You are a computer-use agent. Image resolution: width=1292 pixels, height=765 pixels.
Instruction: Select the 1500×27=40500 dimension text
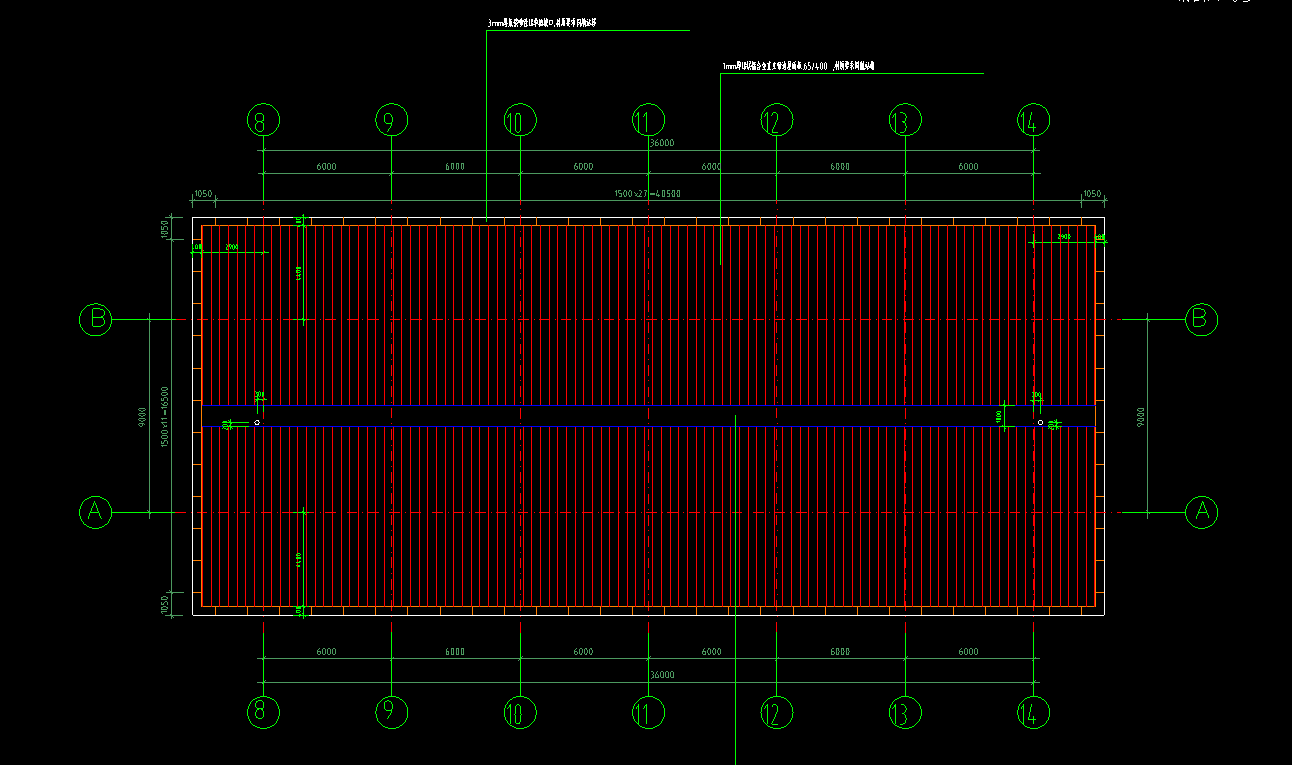click(647, 193)
